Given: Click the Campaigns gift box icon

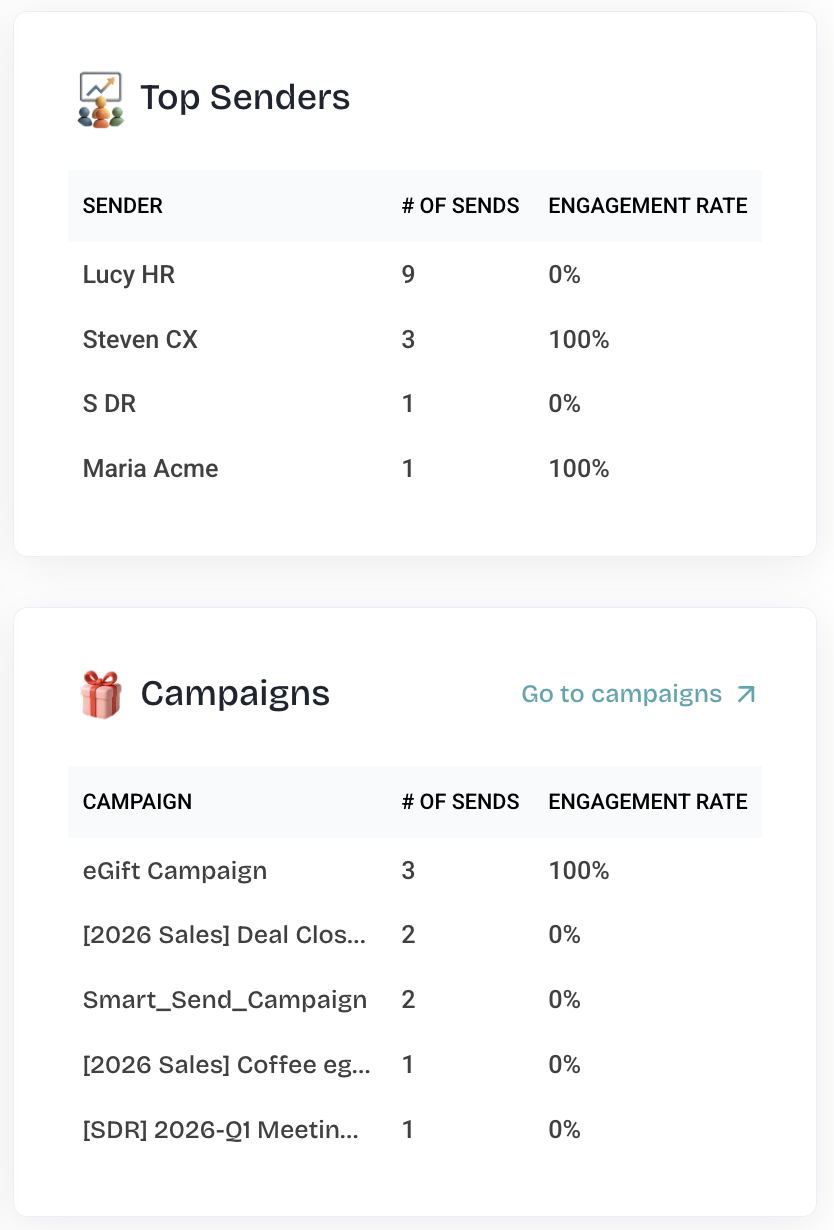Looking at the screenshot, I should click(x=100, y=694).
